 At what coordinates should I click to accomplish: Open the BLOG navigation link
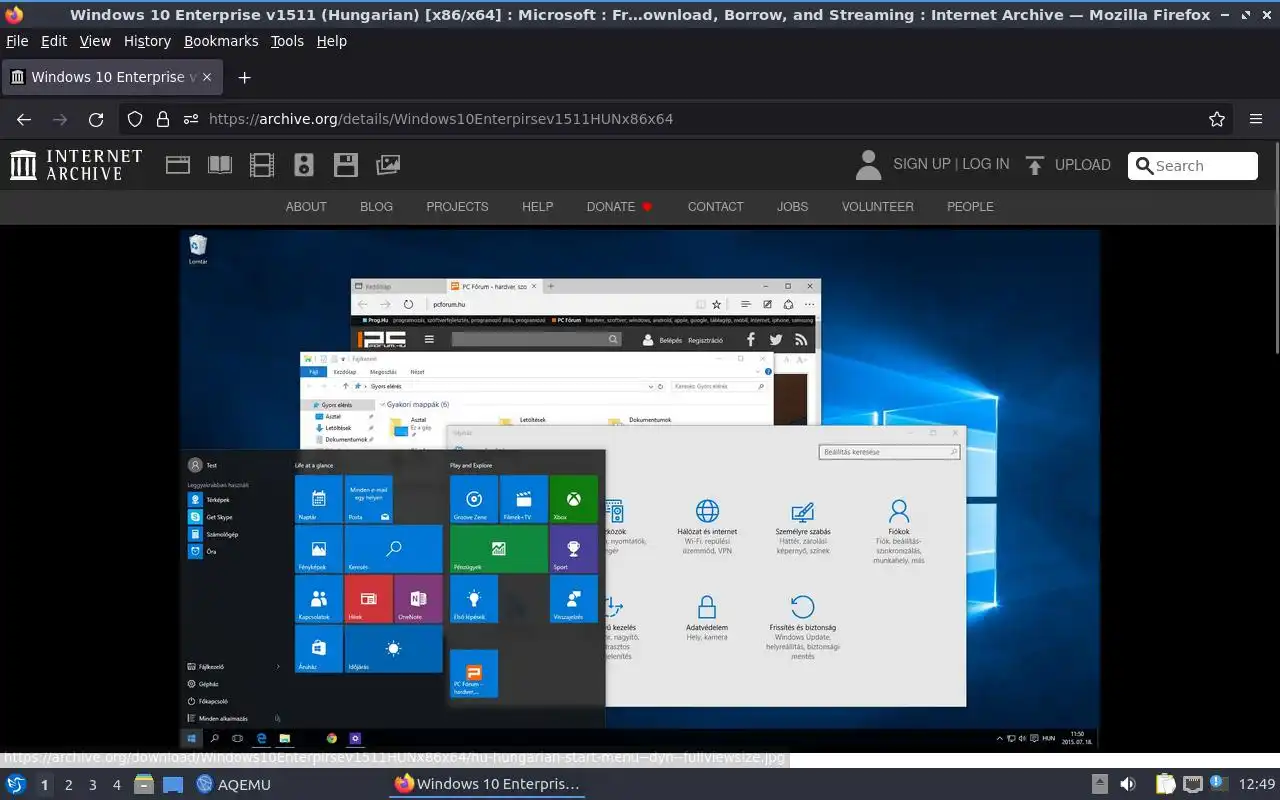click(x=376, y=207)
